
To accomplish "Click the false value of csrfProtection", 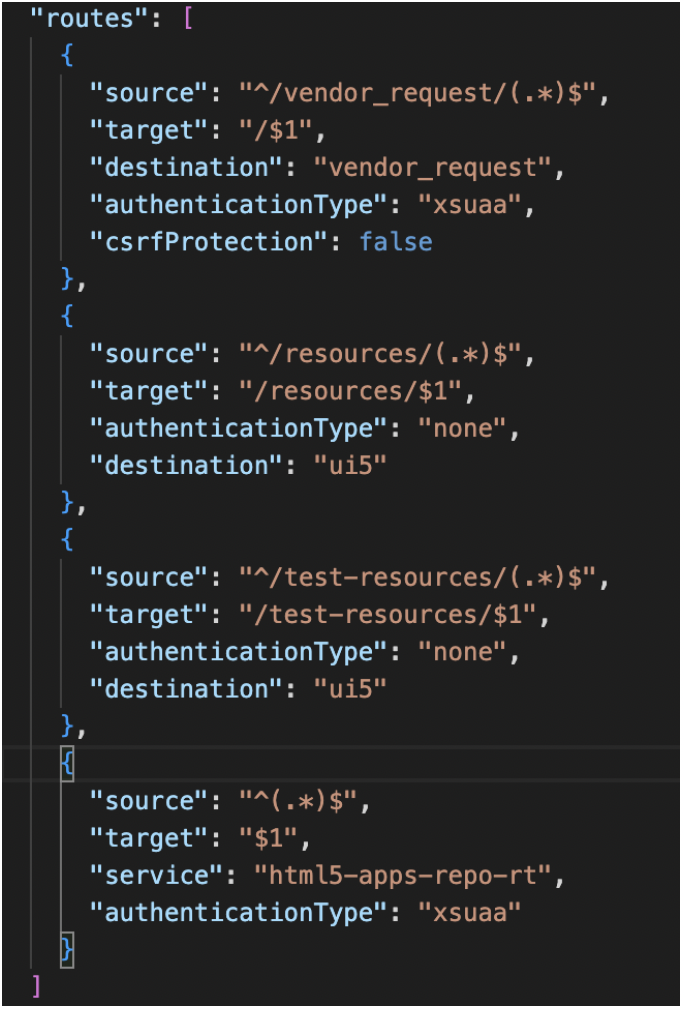I will (x=396, y=241).
